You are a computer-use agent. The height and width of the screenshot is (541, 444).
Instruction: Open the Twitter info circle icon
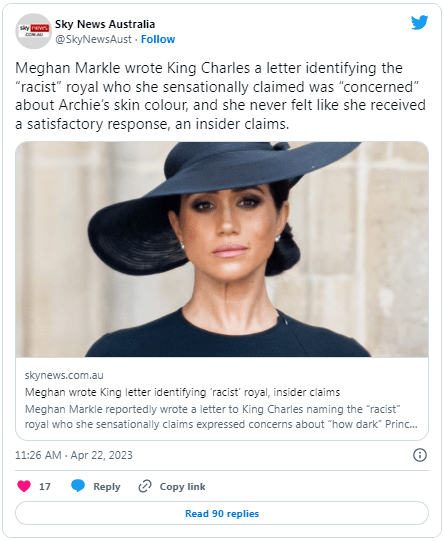click(420, 455)
